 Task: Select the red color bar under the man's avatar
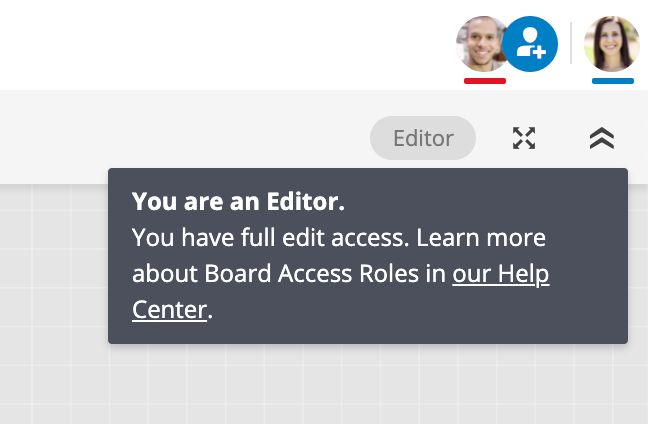pyautogui.click(x=485, y=81)
